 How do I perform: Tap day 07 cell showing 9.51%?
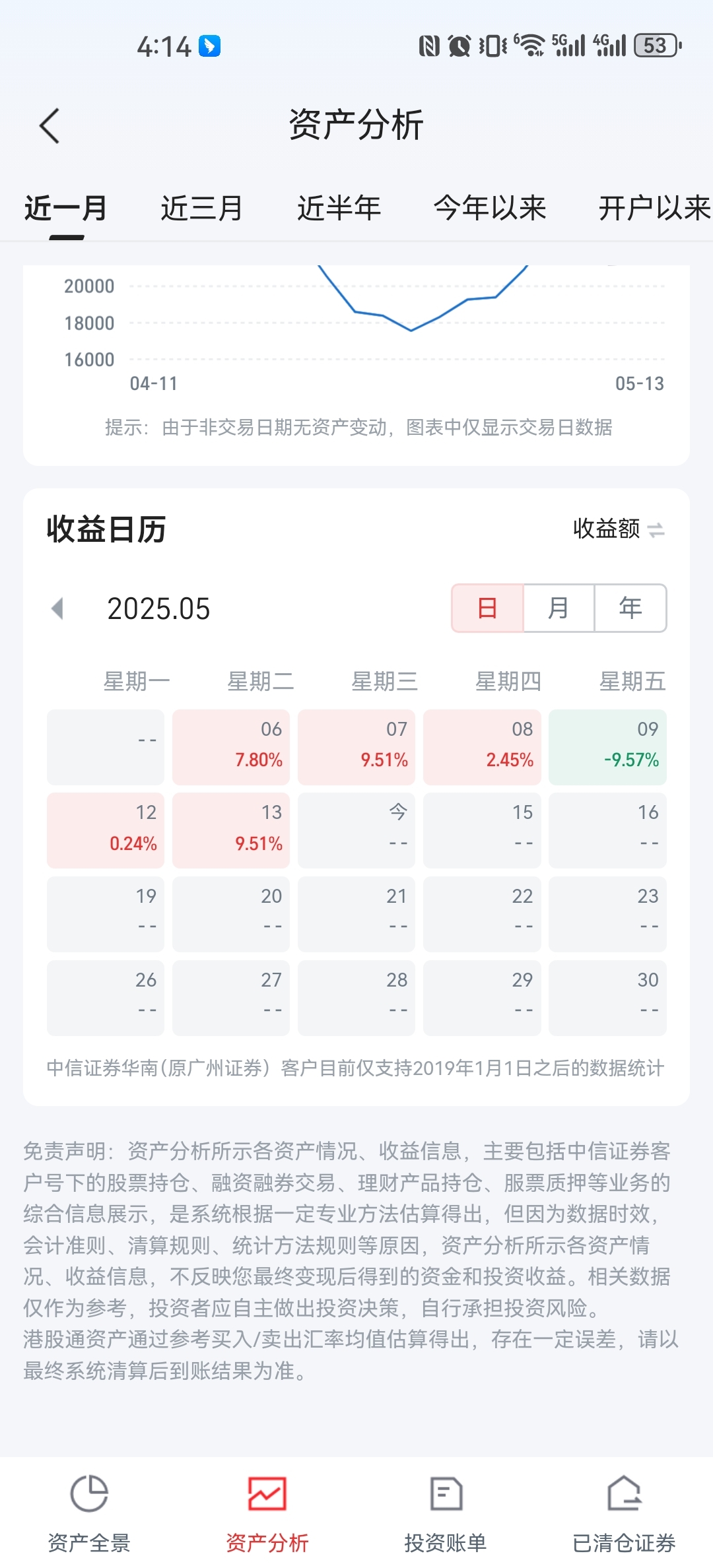coord(356,747)
